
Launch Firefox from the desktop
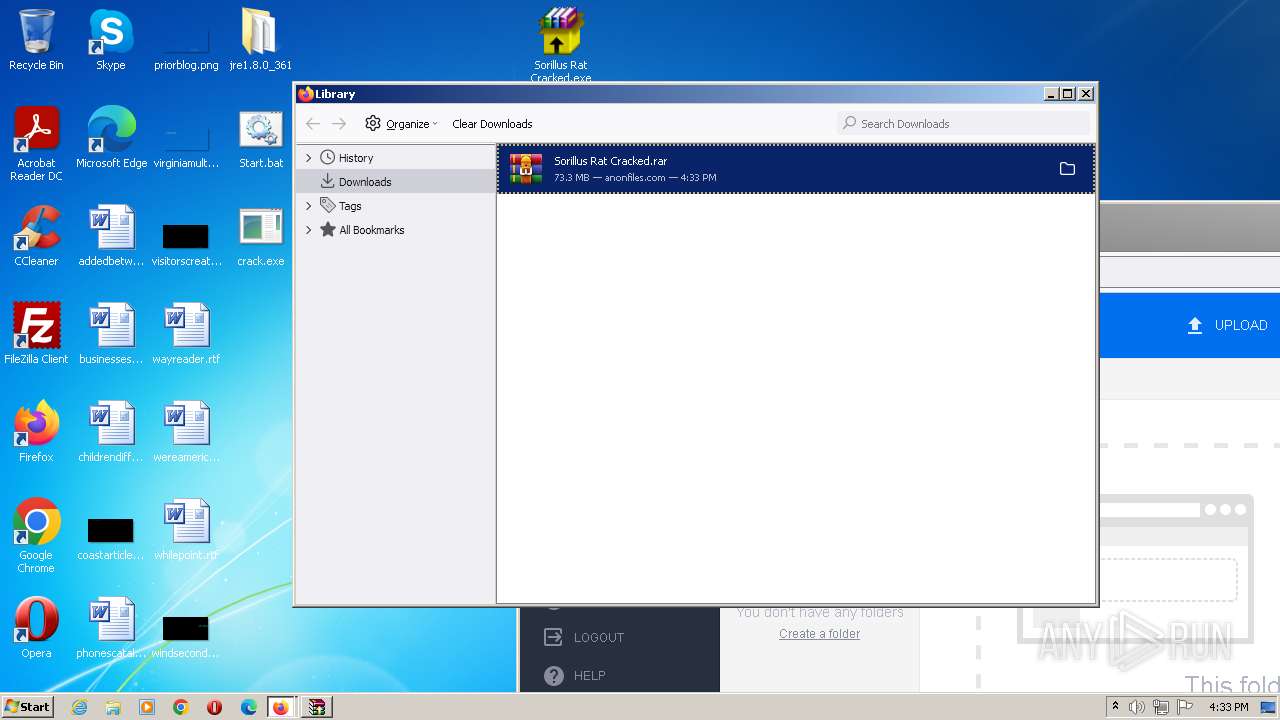(36, 432)
